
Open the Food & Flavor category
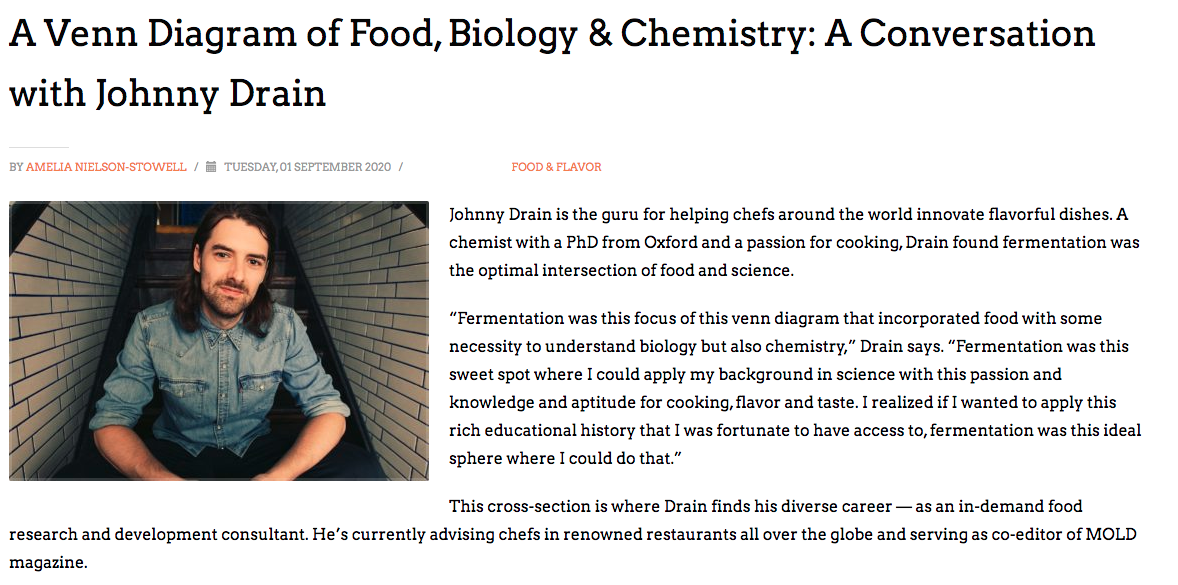[x=556, y=167]
